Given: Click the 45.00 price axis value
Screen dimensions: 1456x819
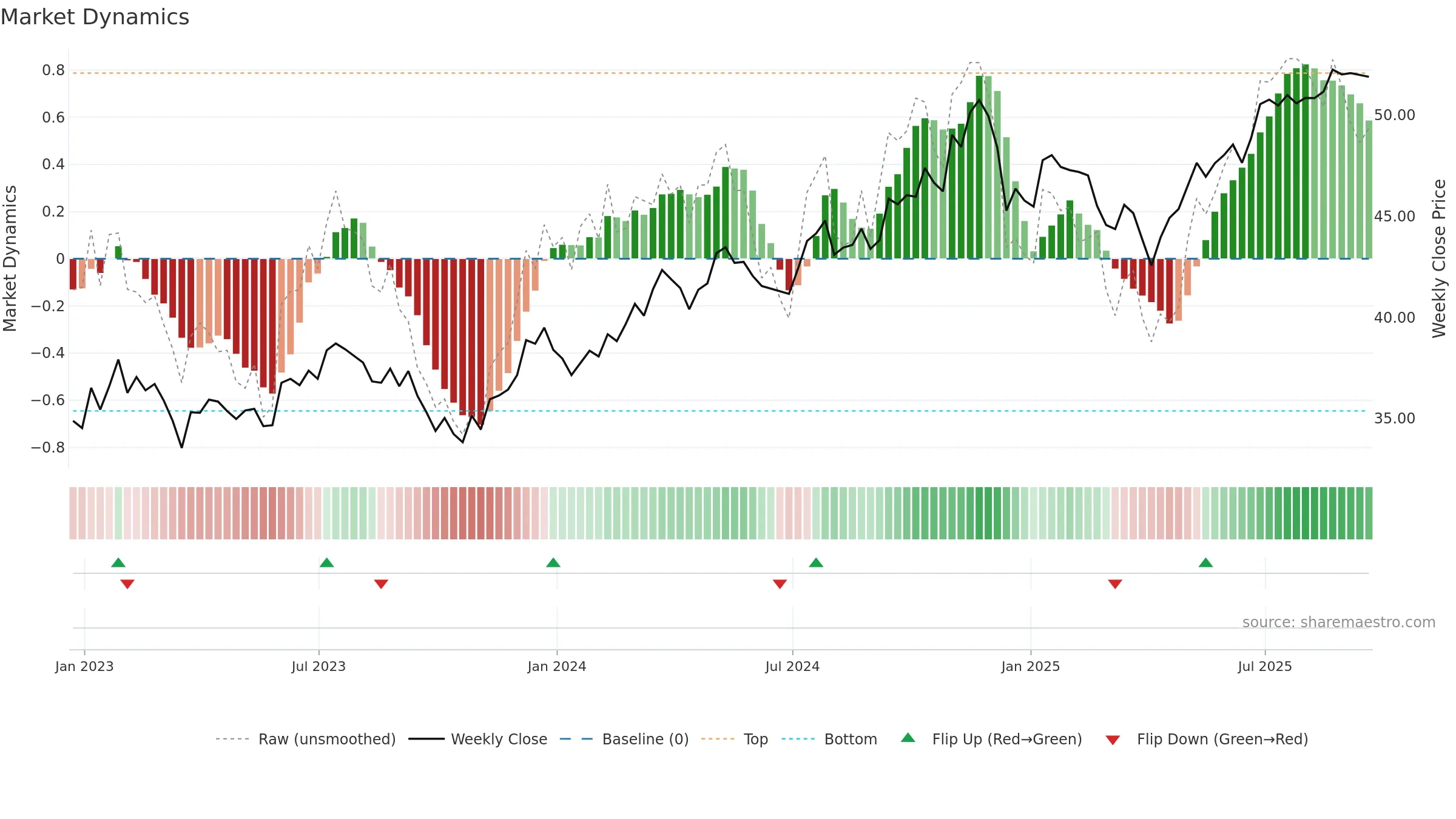Looking at the screenshot, I should tap(1395, 217).
